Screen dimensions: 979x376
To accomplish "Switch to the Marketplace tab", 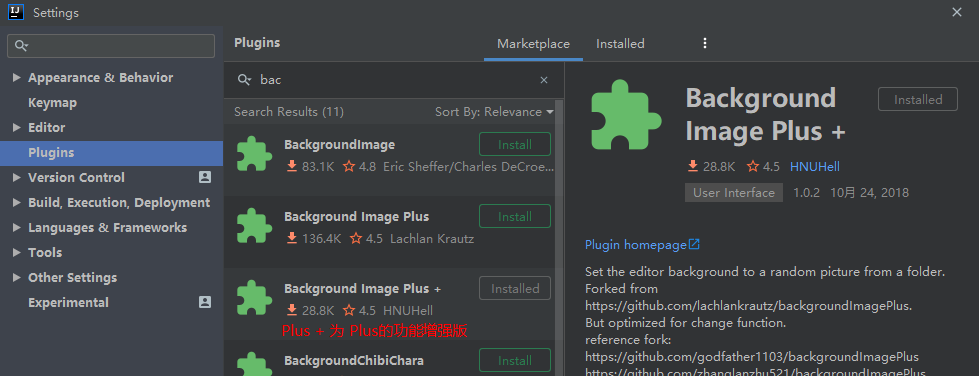I will 533,44.
